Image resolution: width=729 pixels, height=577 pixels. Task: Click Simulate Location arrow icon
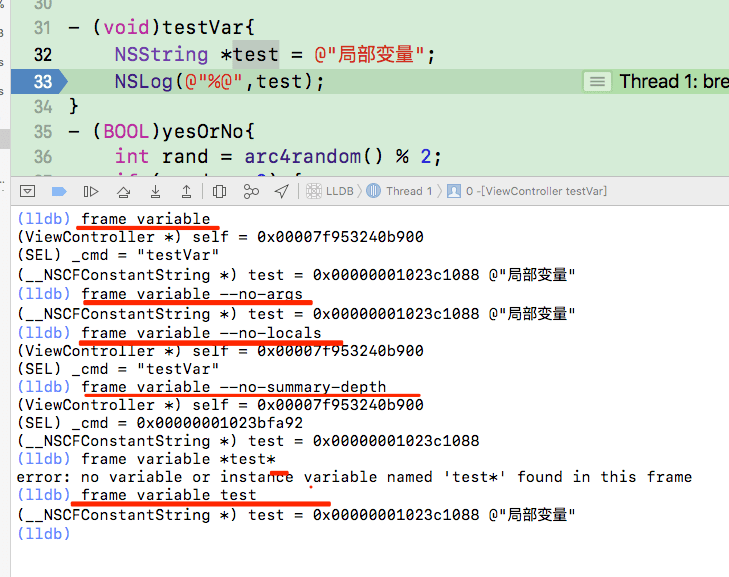click(283, 191)
